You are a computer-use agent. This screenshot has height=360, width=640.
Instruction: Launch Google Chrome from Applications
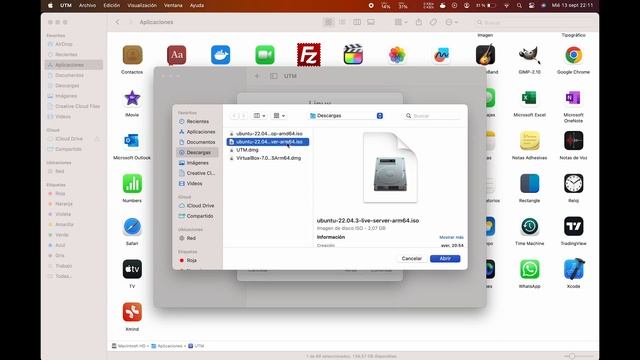pos(573,55)
